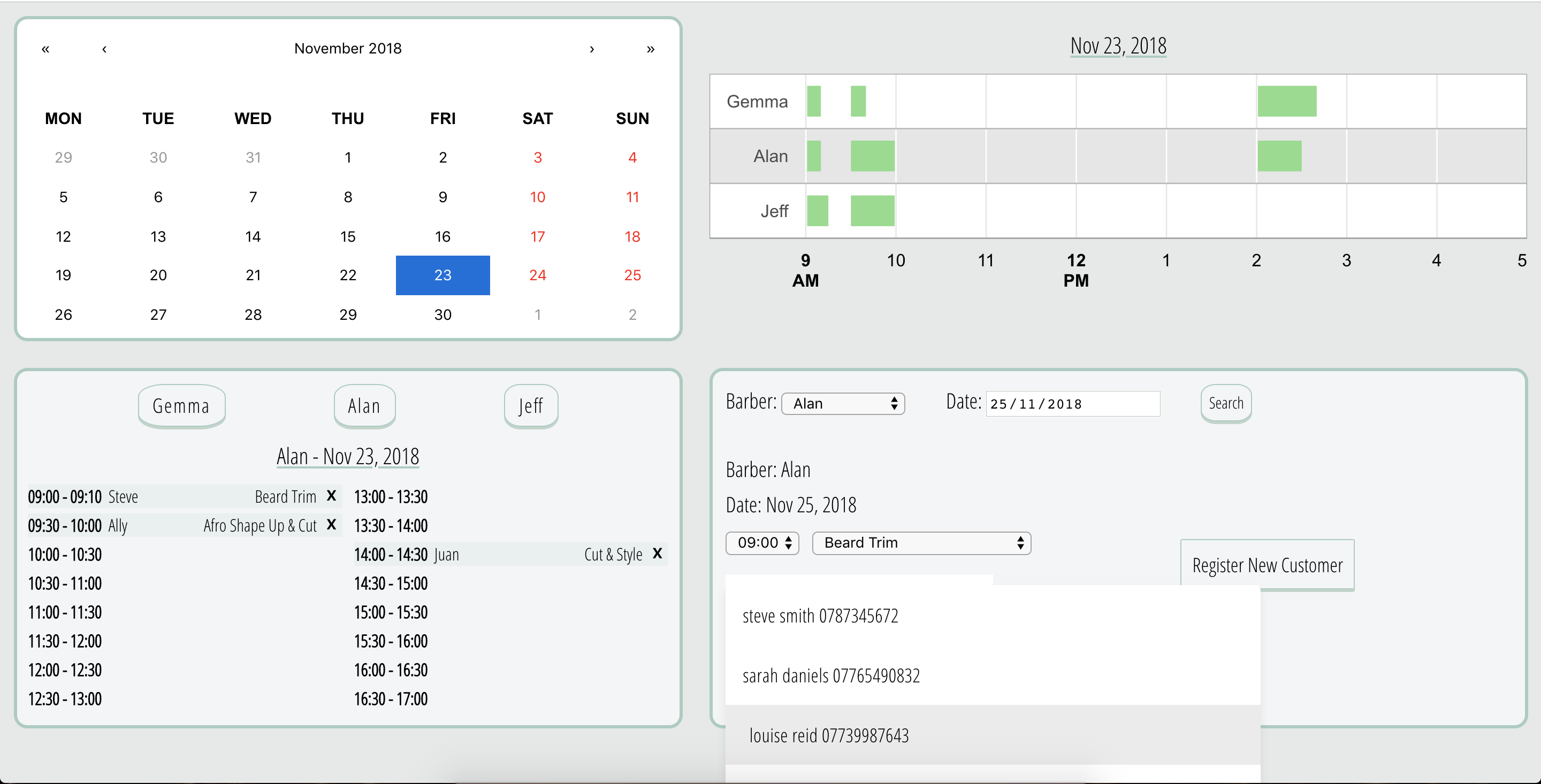Open the 09:00 time dropdown

[x=762, y=543]
